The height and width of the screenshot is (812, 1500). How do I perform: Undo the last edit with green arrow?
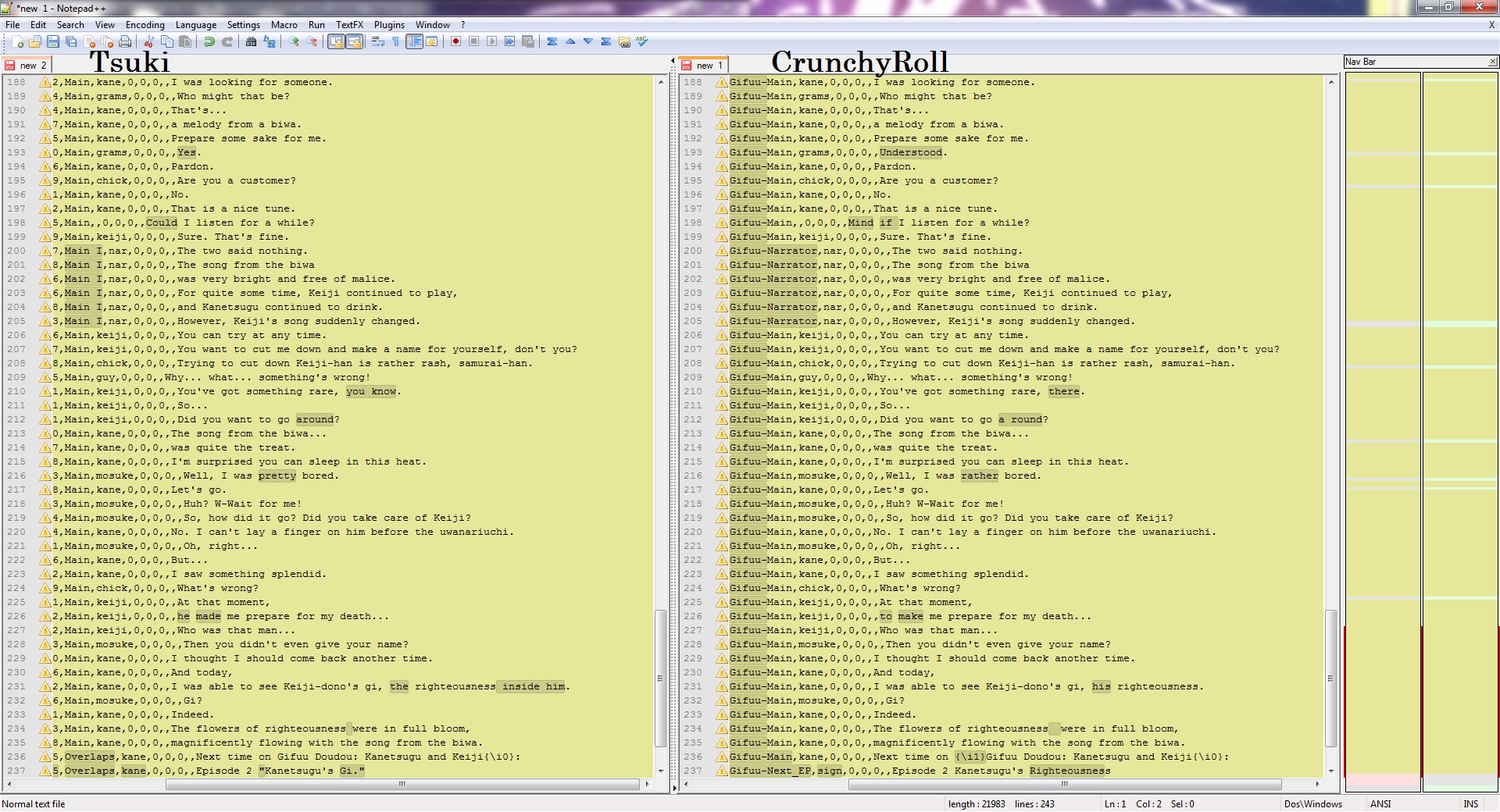coord(209,41)
